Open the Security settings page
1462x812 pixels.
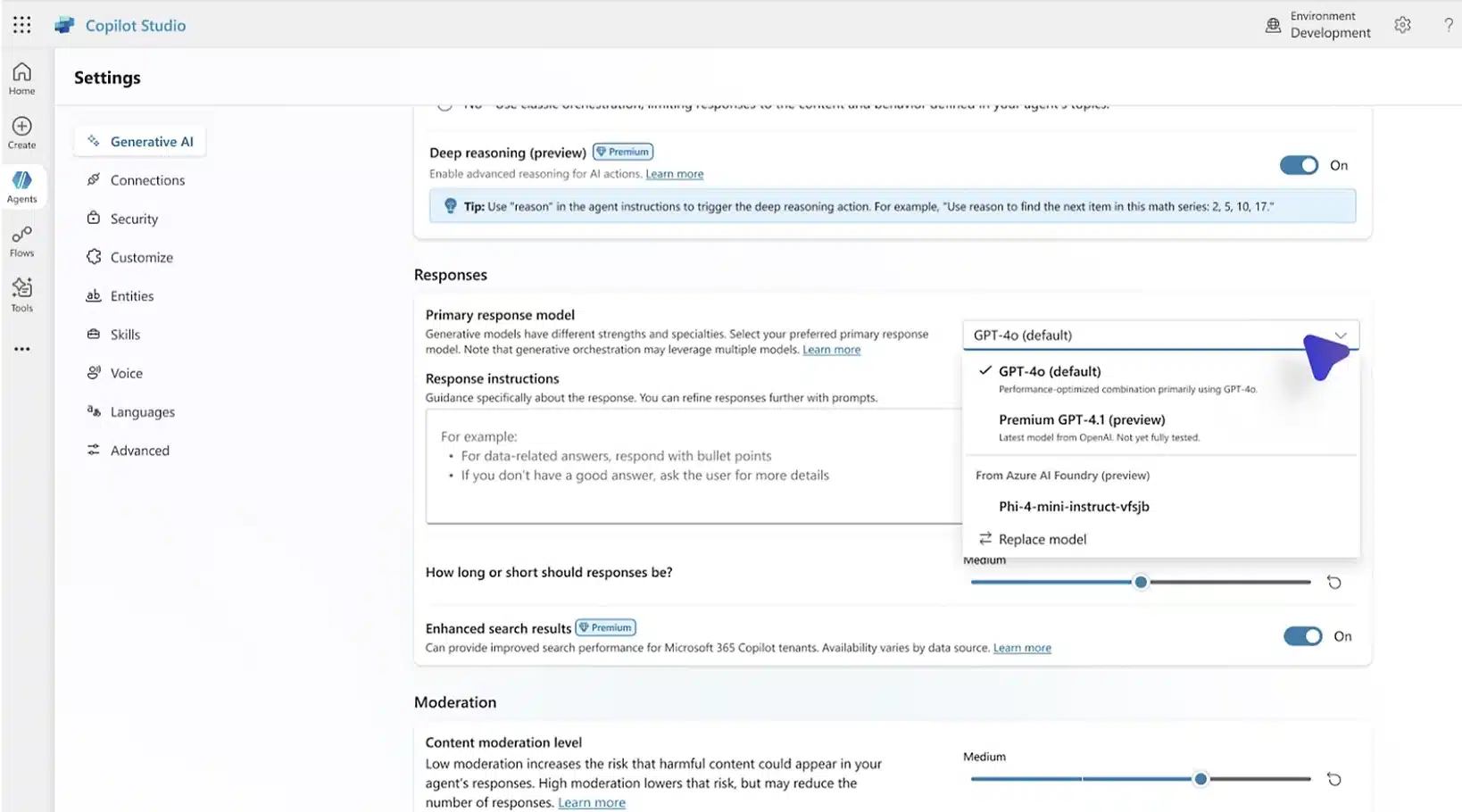click(x=122, y=219)
